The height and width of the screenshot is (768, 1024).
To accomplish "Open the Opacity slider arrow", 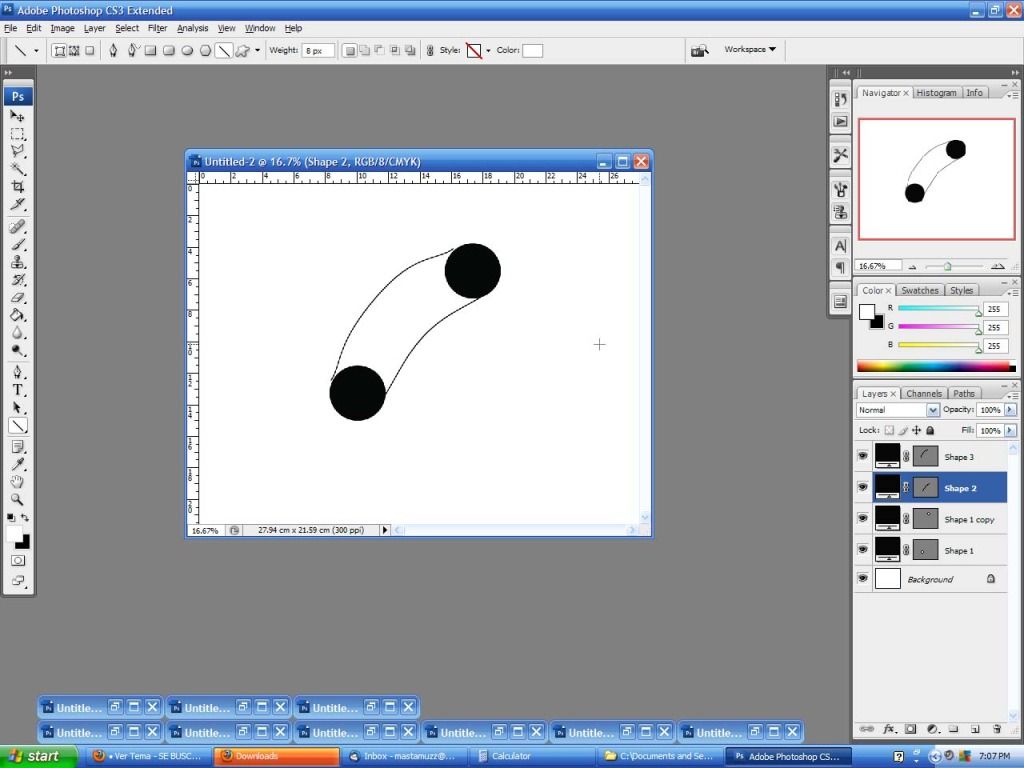I will pos(1010,409).
